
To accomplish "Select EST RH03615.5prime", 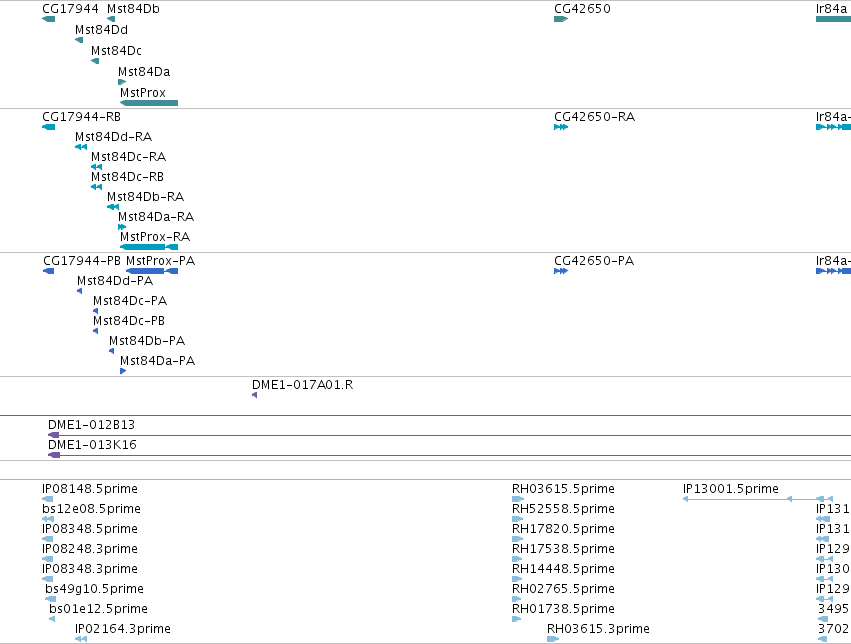I will (x=563, y=489).
